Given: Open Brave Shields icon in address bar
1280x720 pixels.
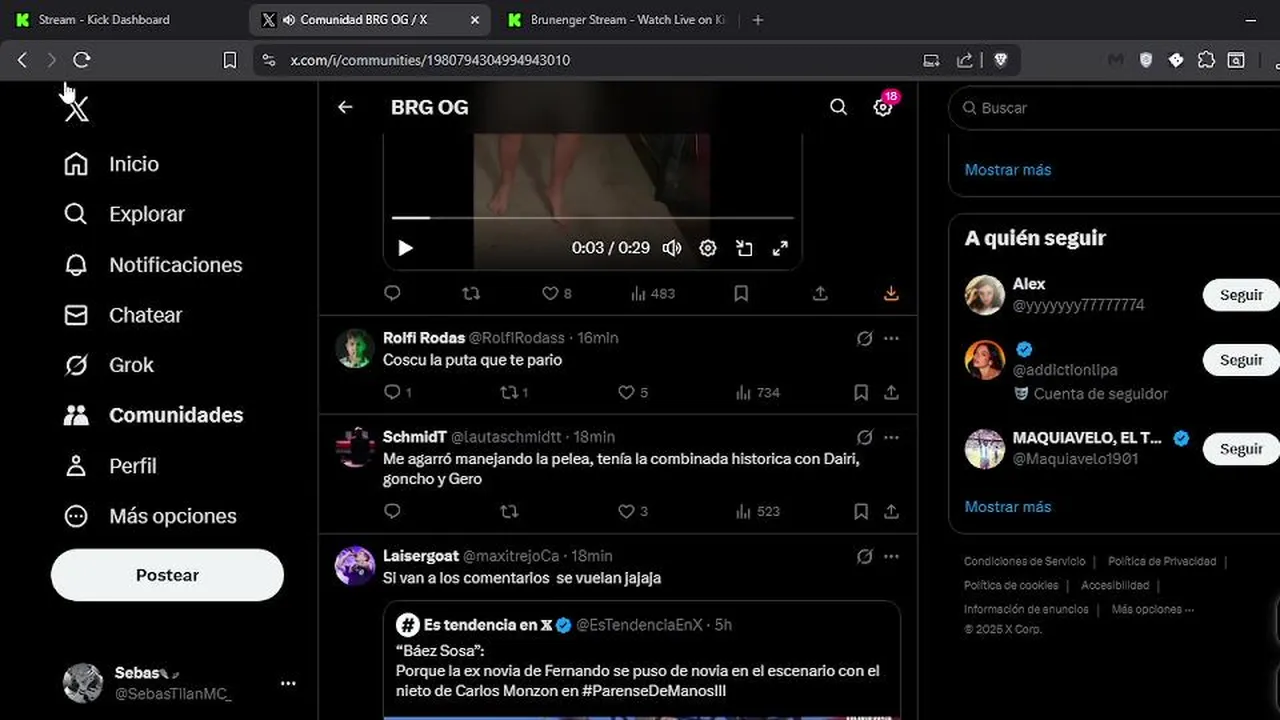Looking at the screenshot, I should pos(1000,60).
